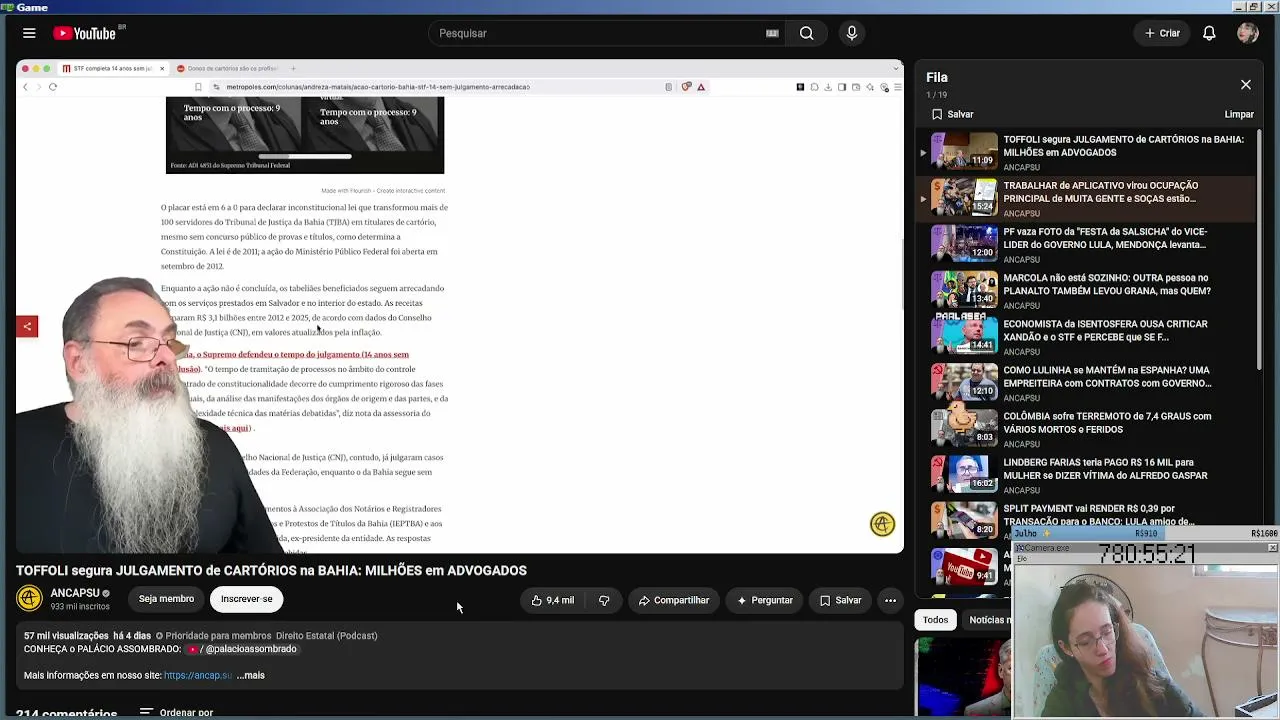Viewport: 1280px width, 720px height.
Task: Like the video with 9,4 mil
Action: pyautogui.click(x=553, y=600)
